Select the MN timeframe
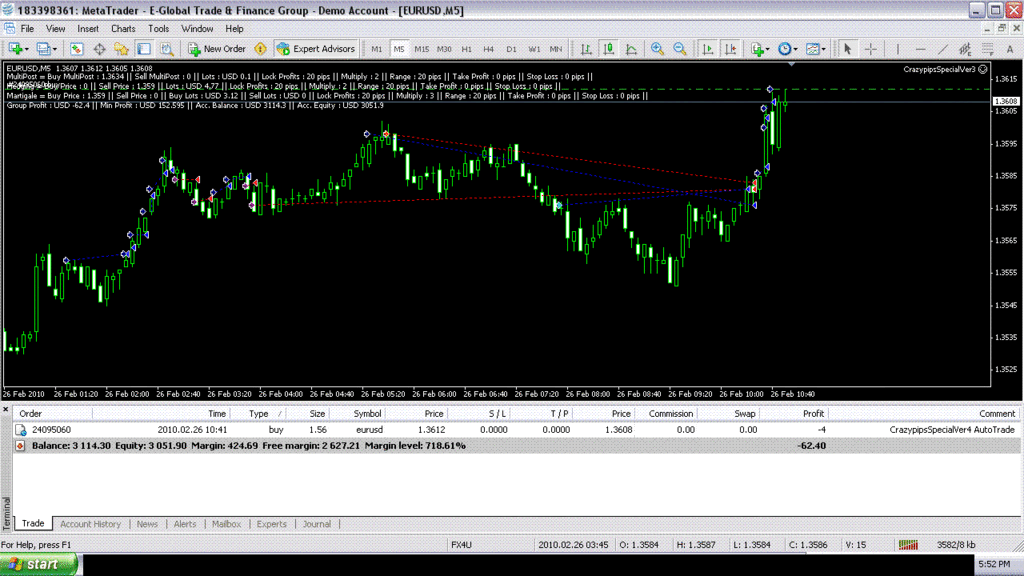 pos(556,49)
